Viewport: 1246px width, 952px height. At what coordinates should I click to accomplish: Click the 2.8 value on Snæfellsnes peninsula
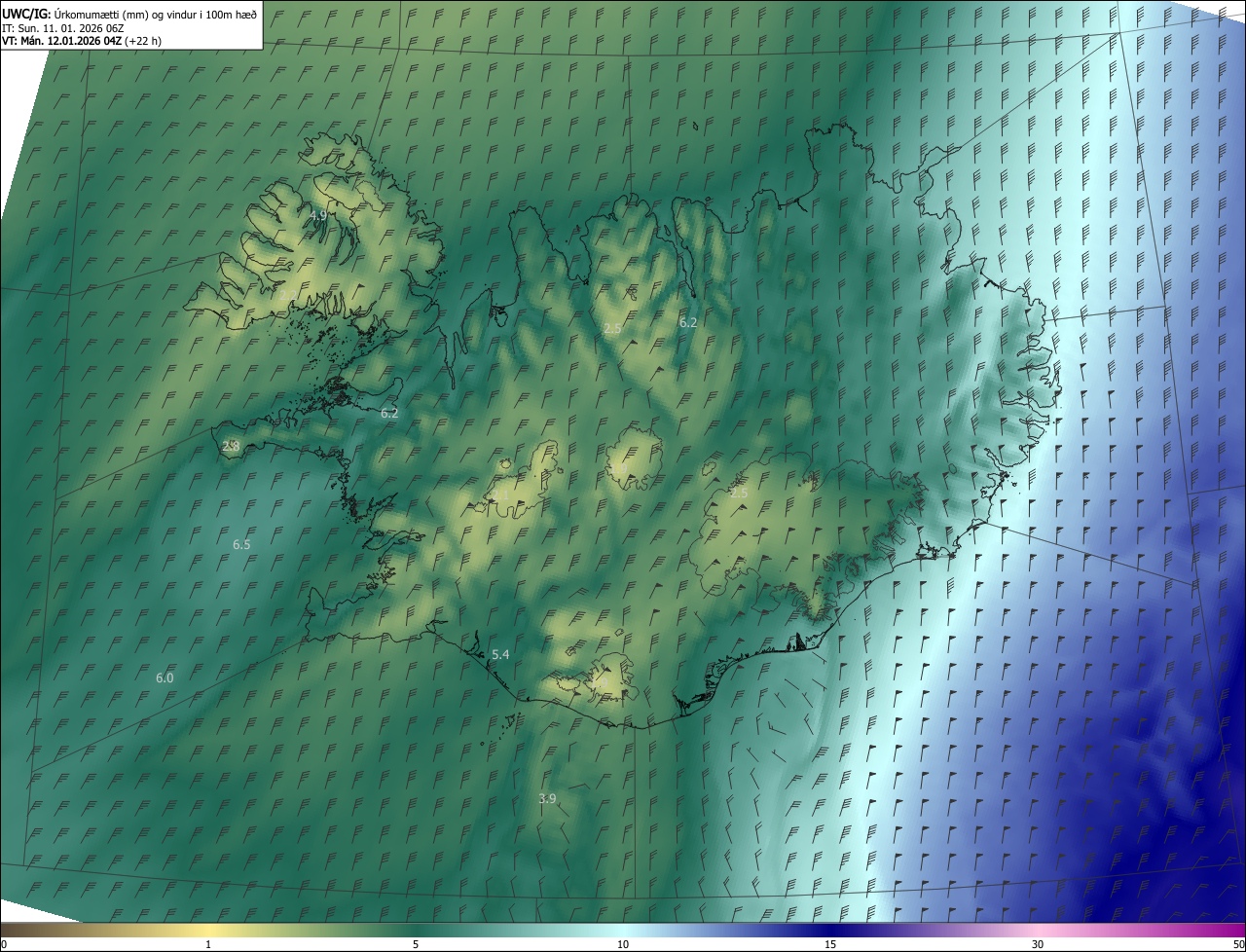pyautogui.click(x=231, y=446)
